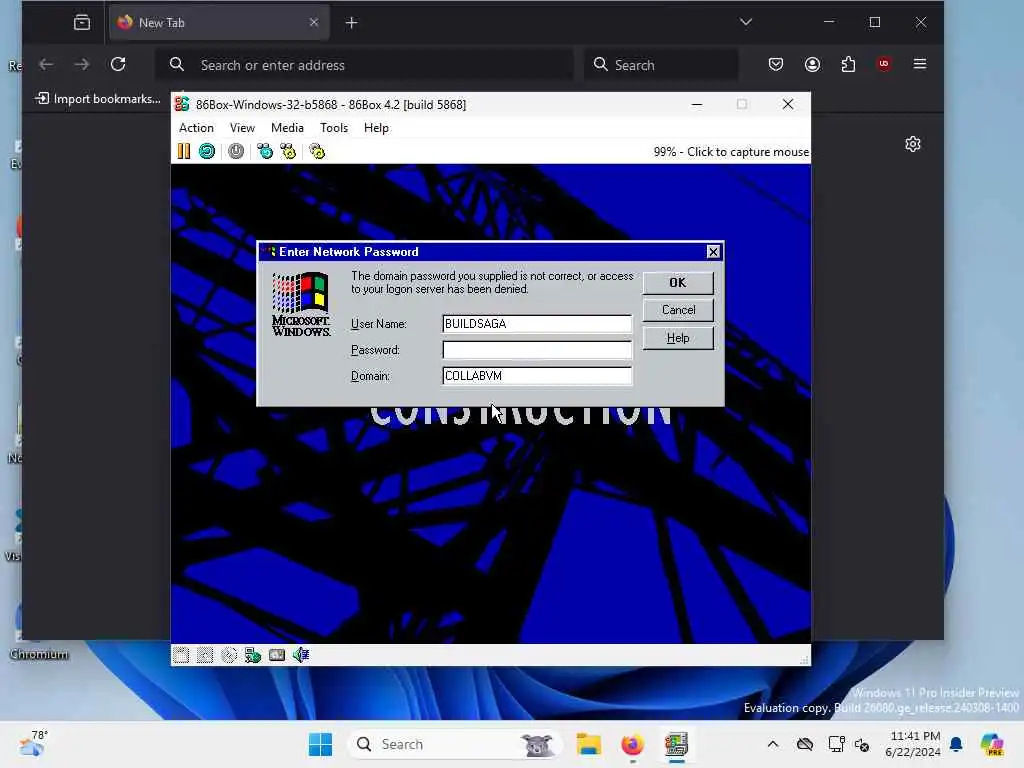Open New Tab personalize gear icon
1024x768 pixels.
(x=913, y=144)
